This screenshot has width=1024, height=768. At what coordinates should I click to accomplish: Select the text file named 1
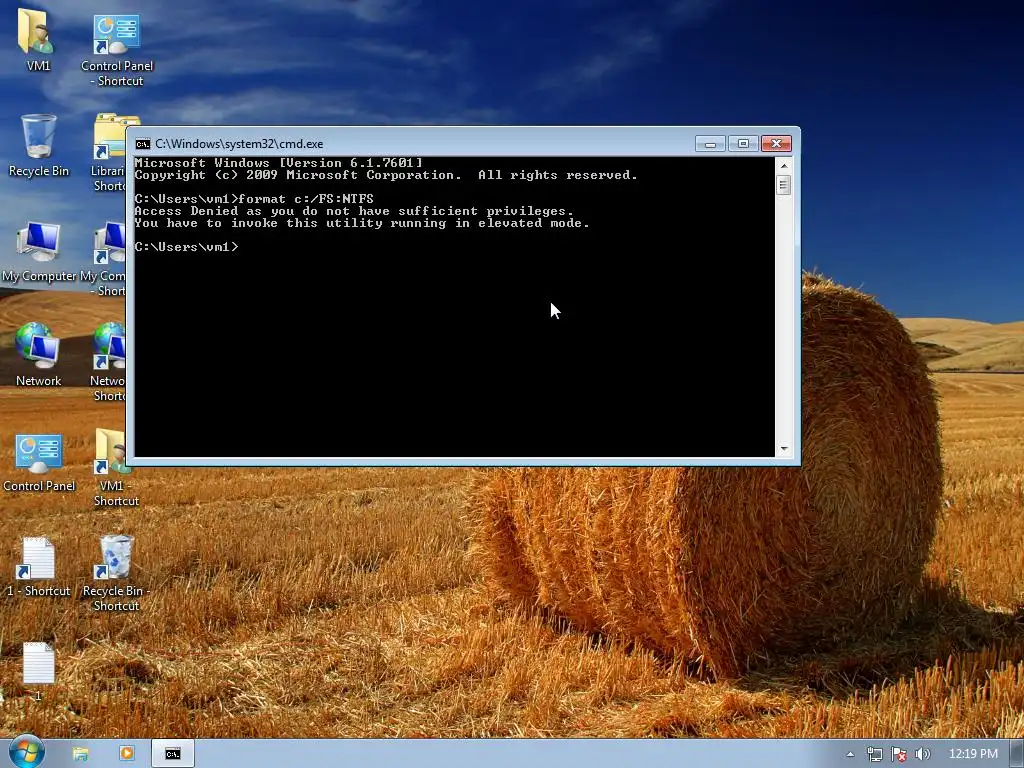click(x=38, y=671)
